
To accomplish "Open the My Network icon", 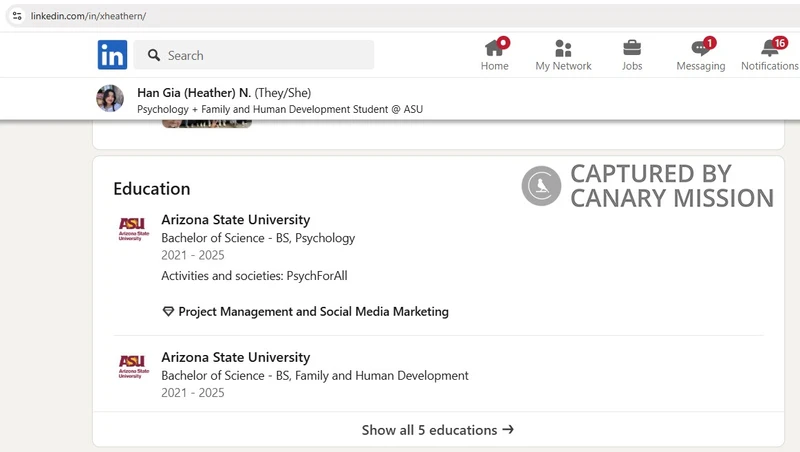I will pos(563,48).
